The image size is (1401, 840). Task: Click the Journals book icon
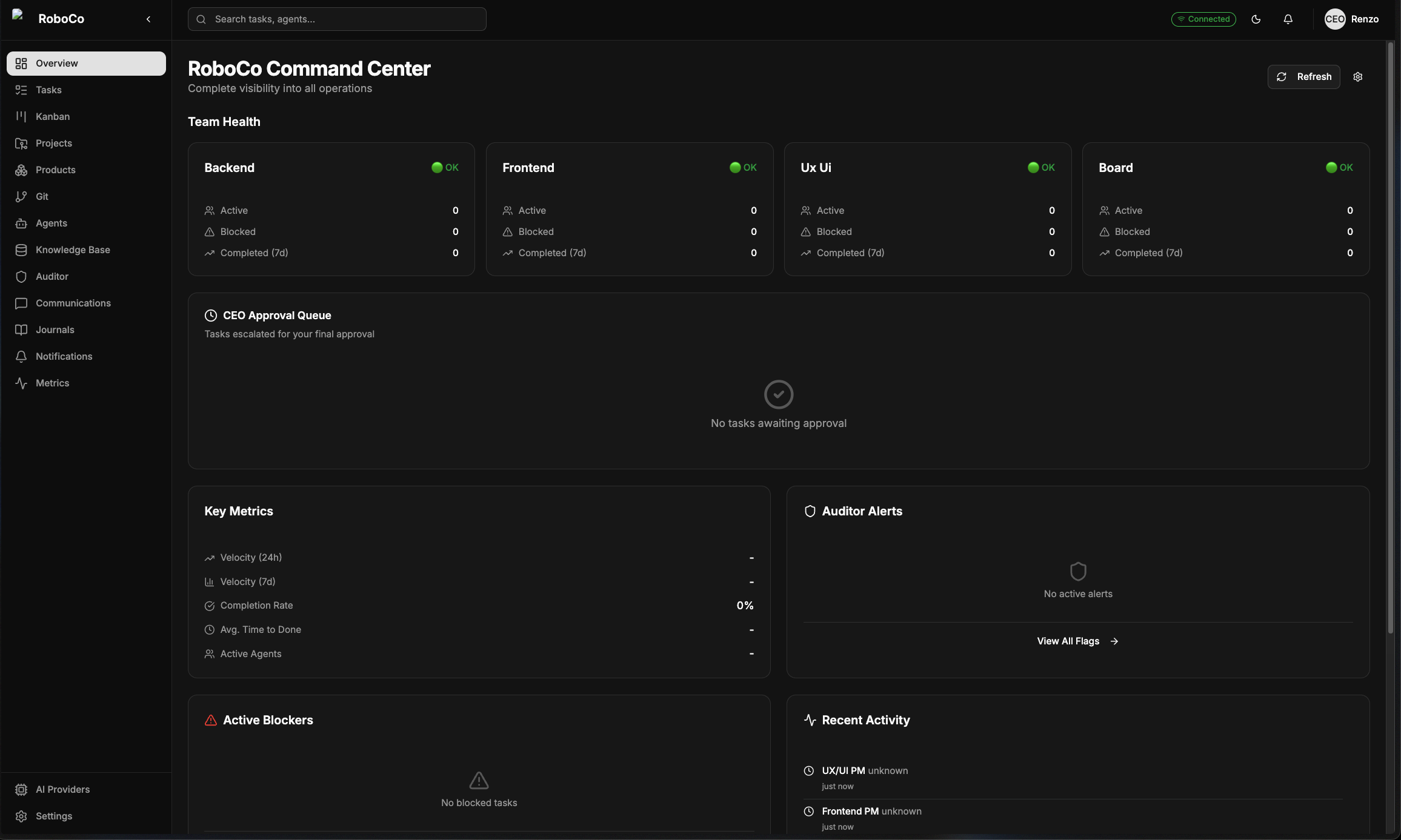point(21,330)
